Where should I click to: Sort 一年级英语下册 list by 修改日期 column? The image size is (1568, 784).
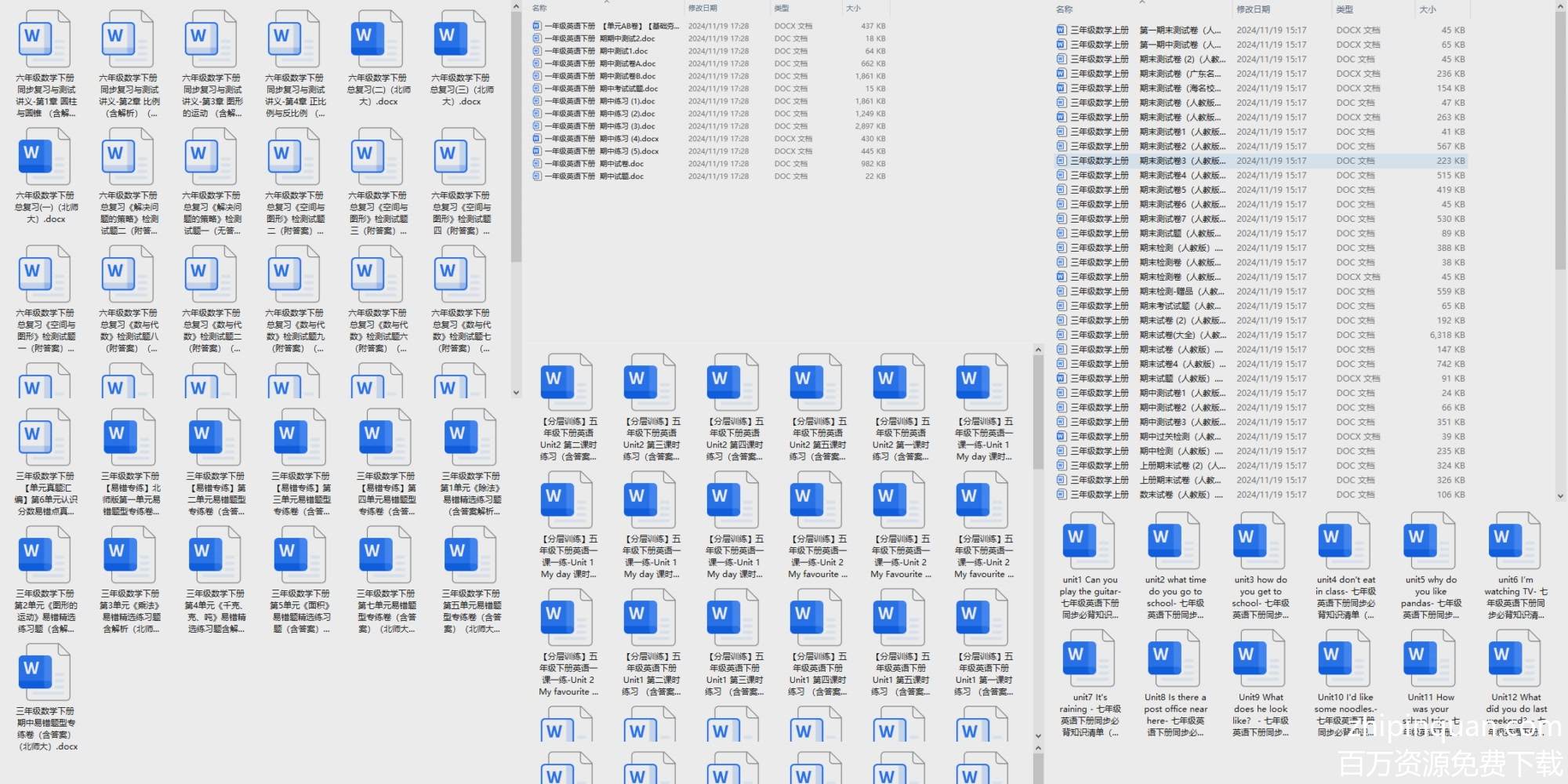(702, 9)
